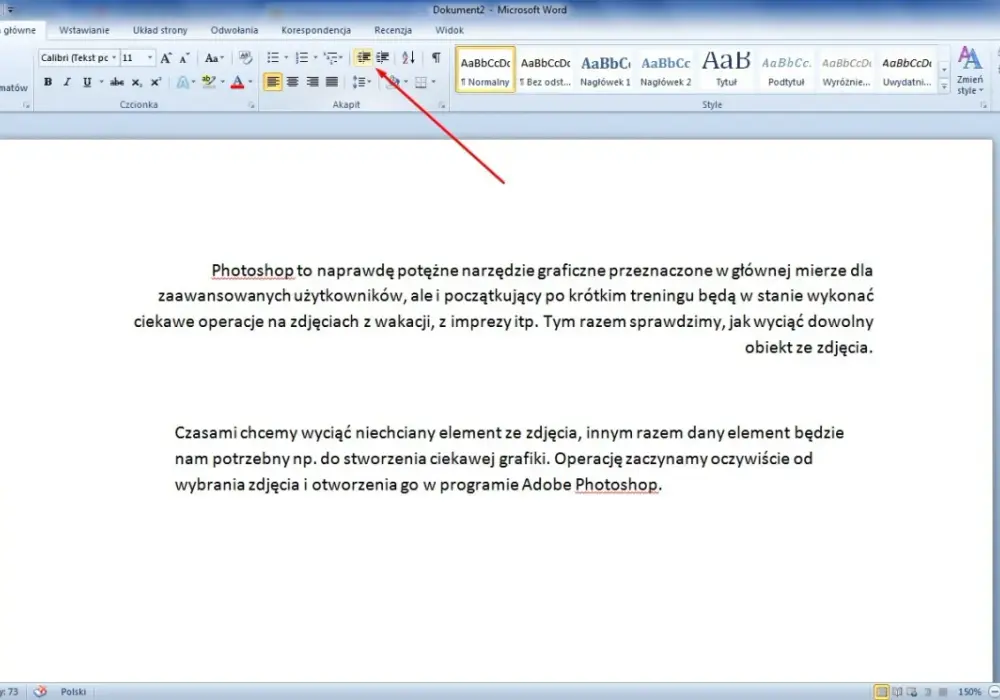
Task: Apply the Nagłówek 2 style
Action: [x=665, y=69]
